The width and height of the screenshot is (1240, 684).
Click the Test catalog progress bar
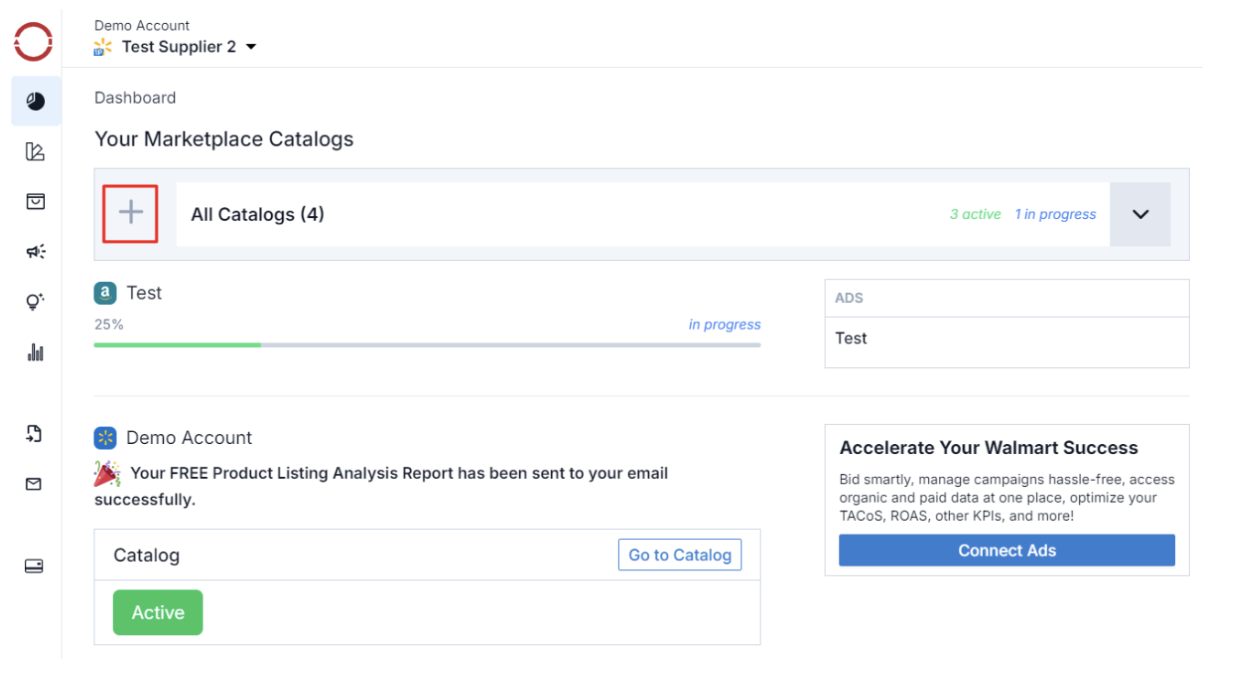(x=427, y=345)
